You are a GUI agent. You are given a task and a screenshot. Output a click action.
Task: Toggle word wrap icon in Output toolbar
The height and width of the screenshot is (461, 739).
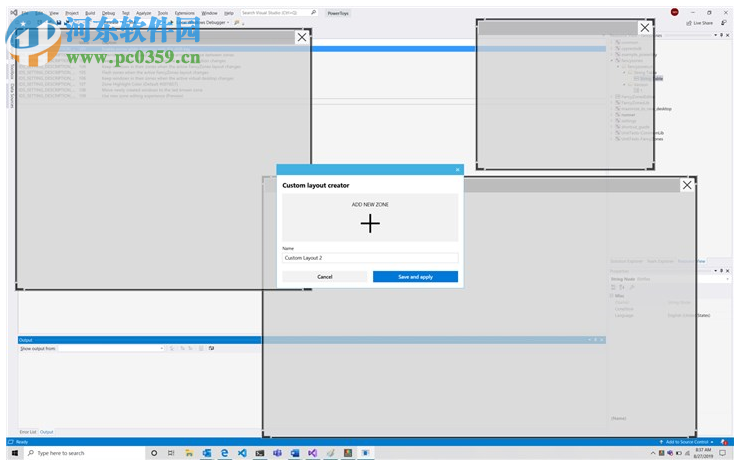212,348
